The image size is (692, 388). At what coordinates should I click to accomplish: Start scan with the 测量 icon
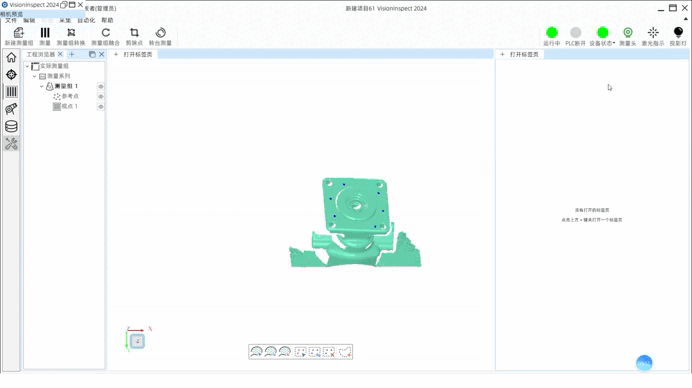pyautogui.click(x=45, y=36)
